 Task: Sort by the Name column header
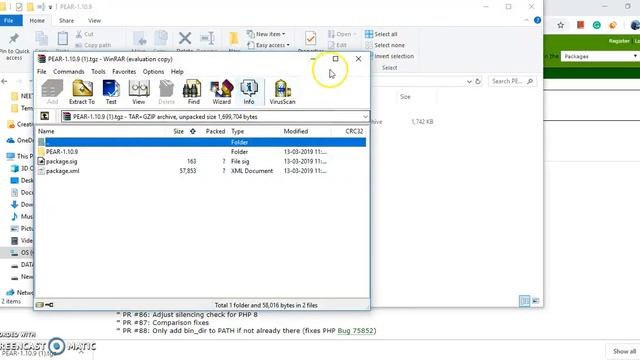pyautogui.click(x=46, y=131)
